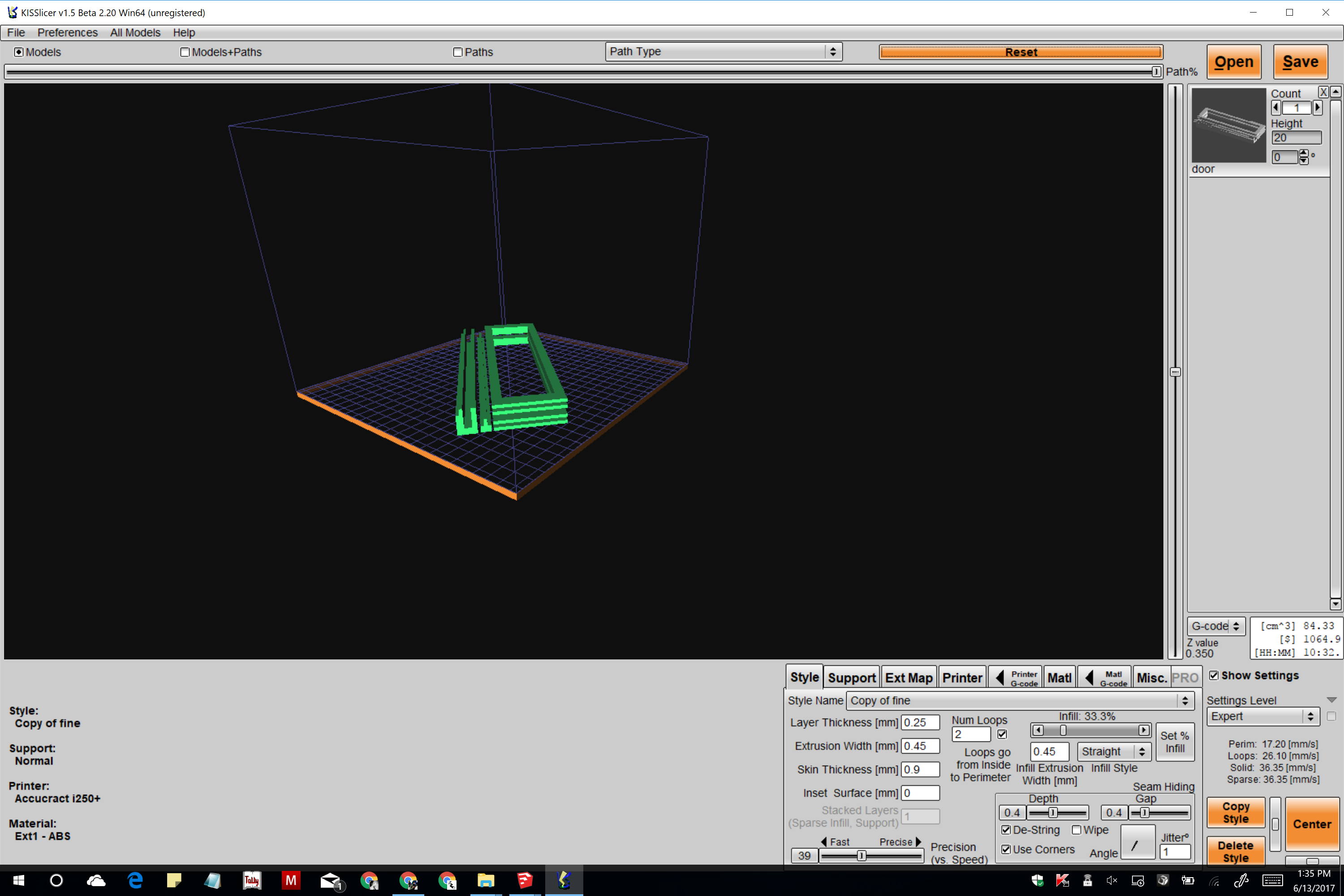Screen dimensions: 1344x896
Task: Click the Center button
Action: 1312,824
